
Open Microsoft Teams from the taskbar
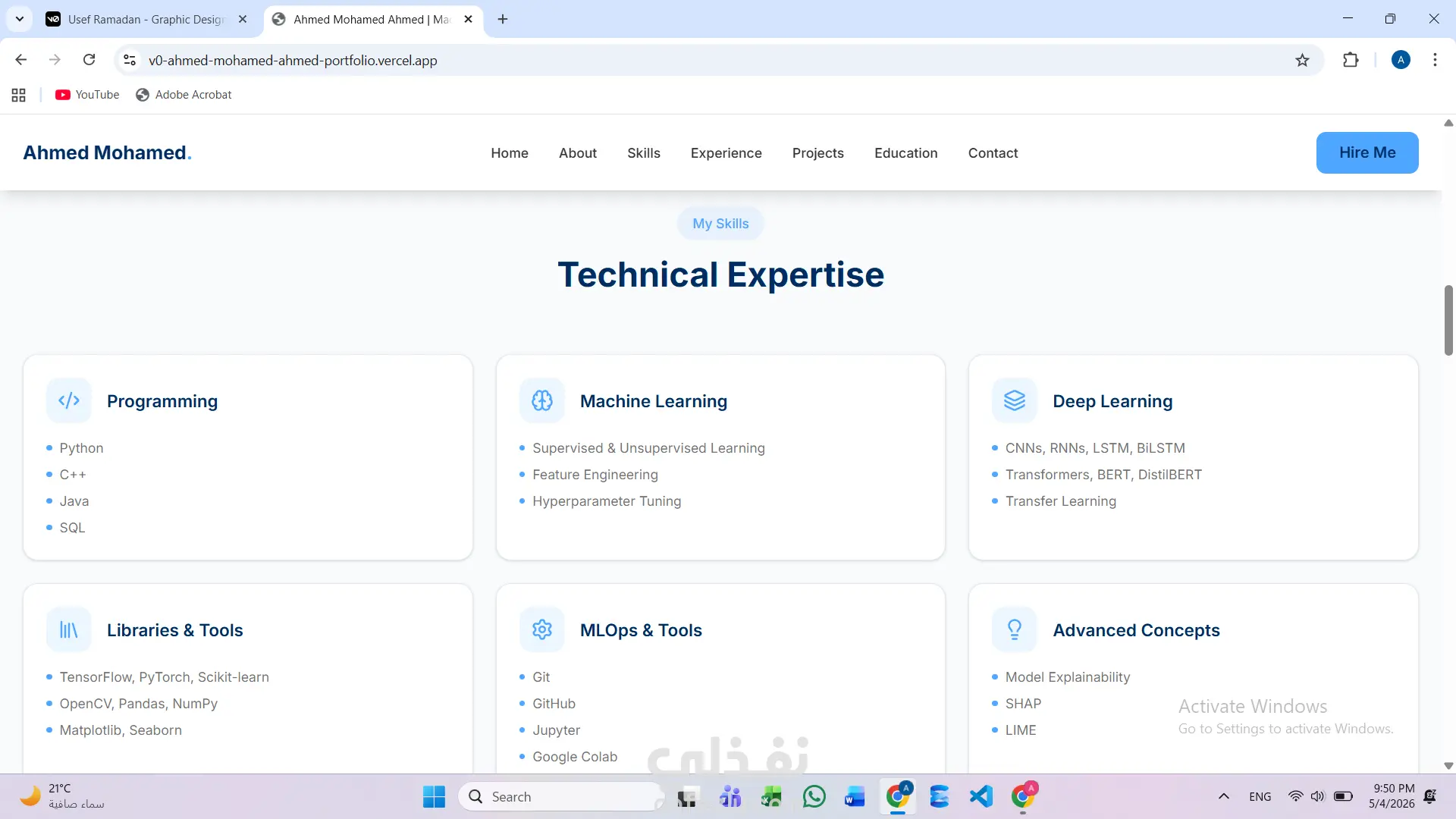(731, 797)
